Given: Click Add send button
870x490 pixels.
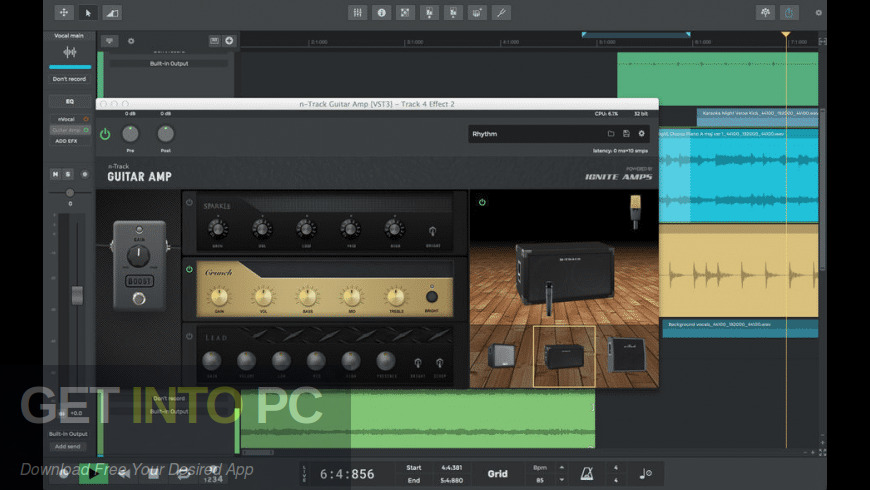Looking at the screenshot, I should (68, 446).
